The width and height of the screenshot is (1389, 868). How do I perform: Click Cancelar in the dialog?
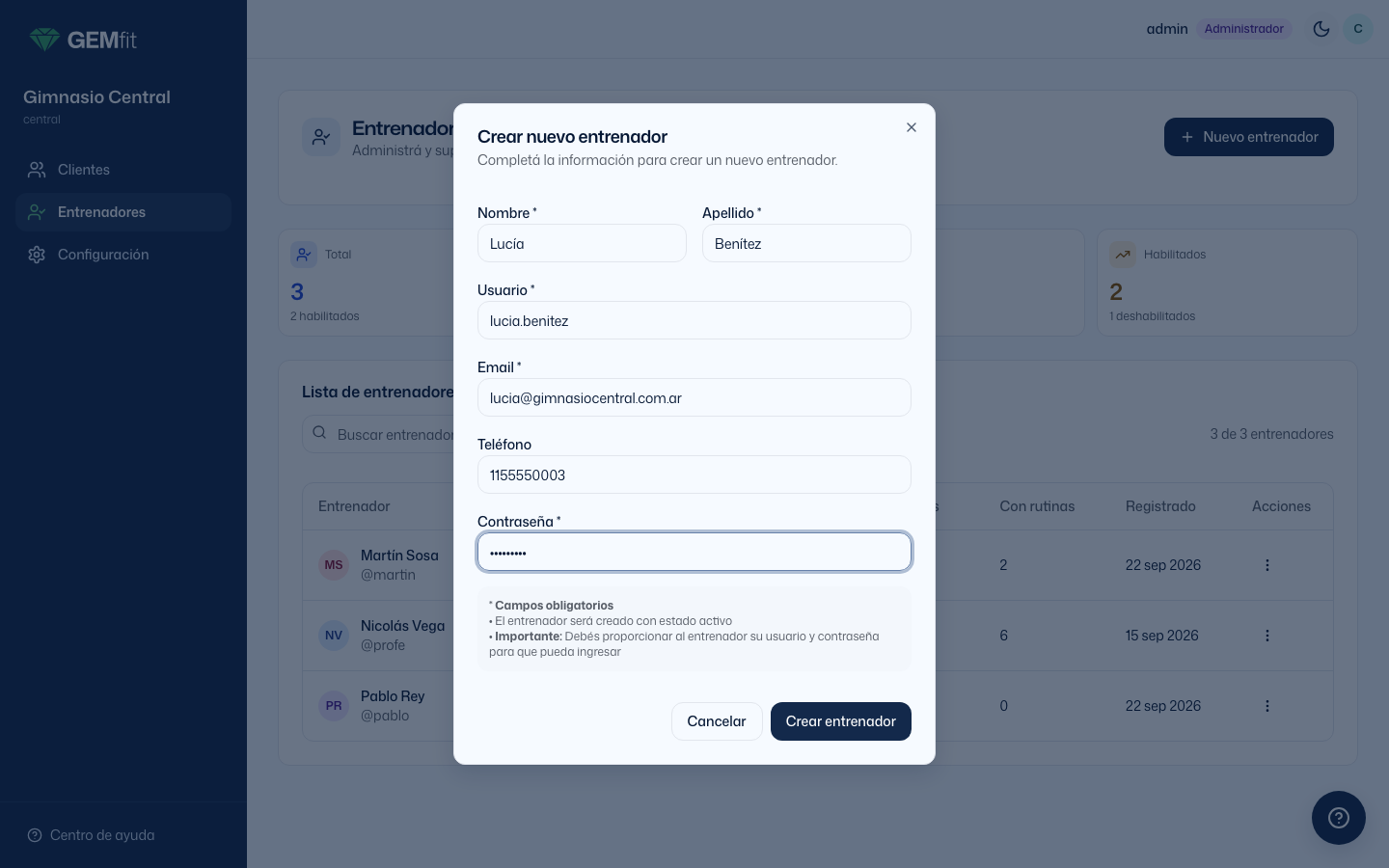tap(717, 721)
